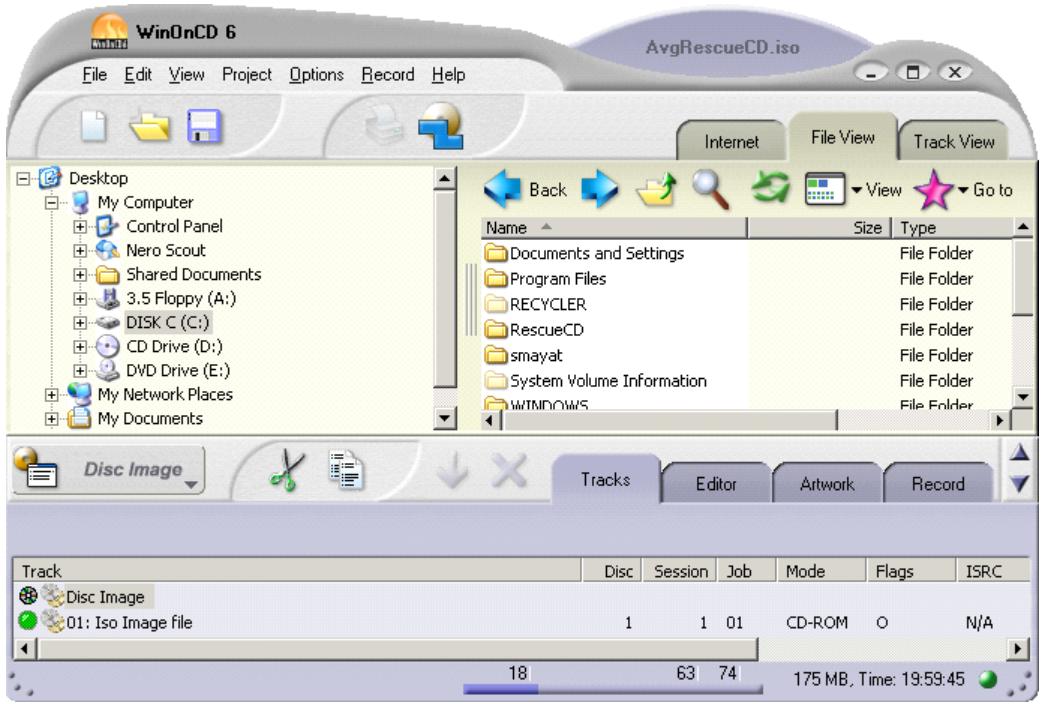Collapse the My Computer tree node
The image size is (1049, 704).
(x=52, y=202)
